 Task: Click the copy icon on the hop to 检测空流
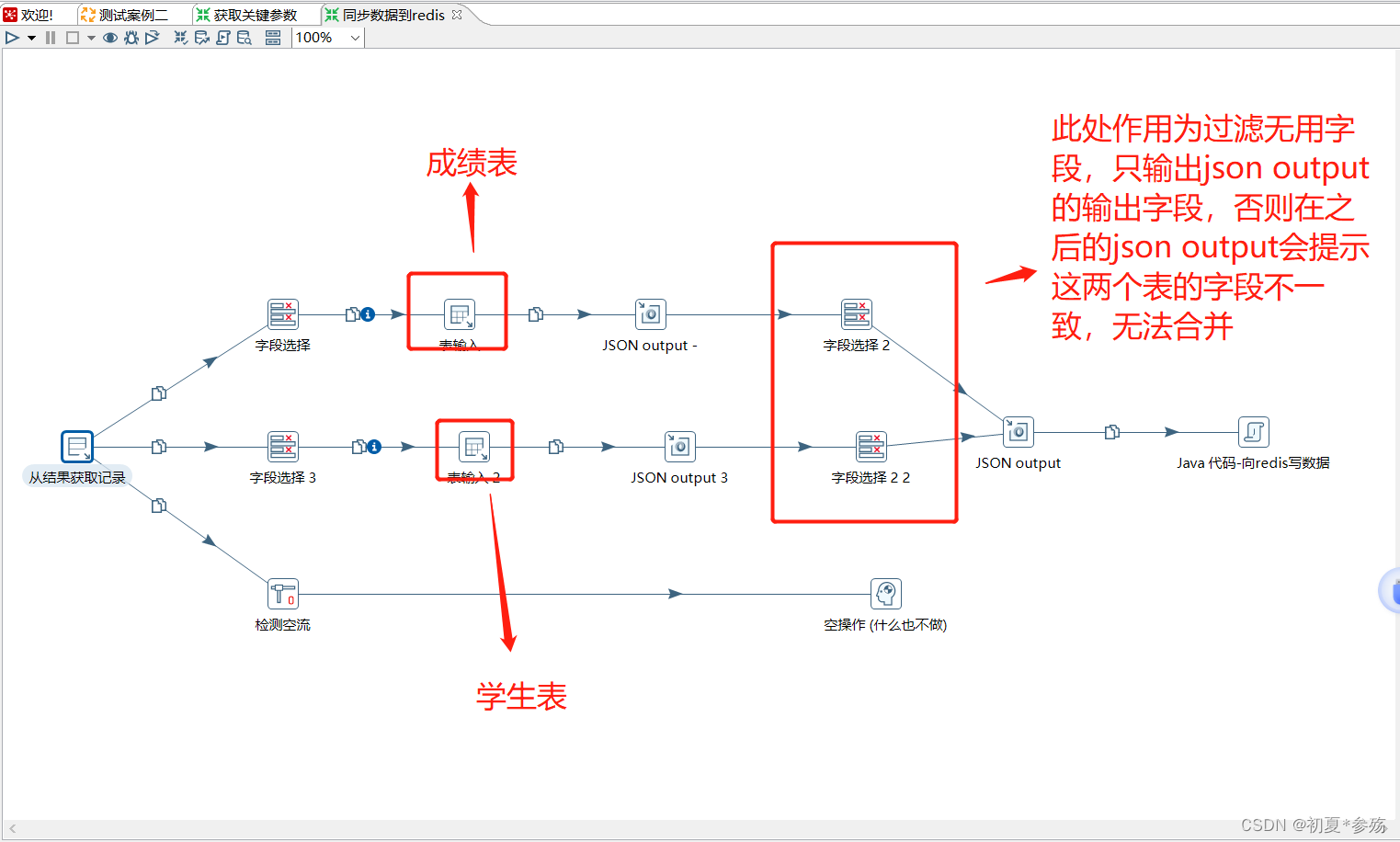click(x=159, y=506)
